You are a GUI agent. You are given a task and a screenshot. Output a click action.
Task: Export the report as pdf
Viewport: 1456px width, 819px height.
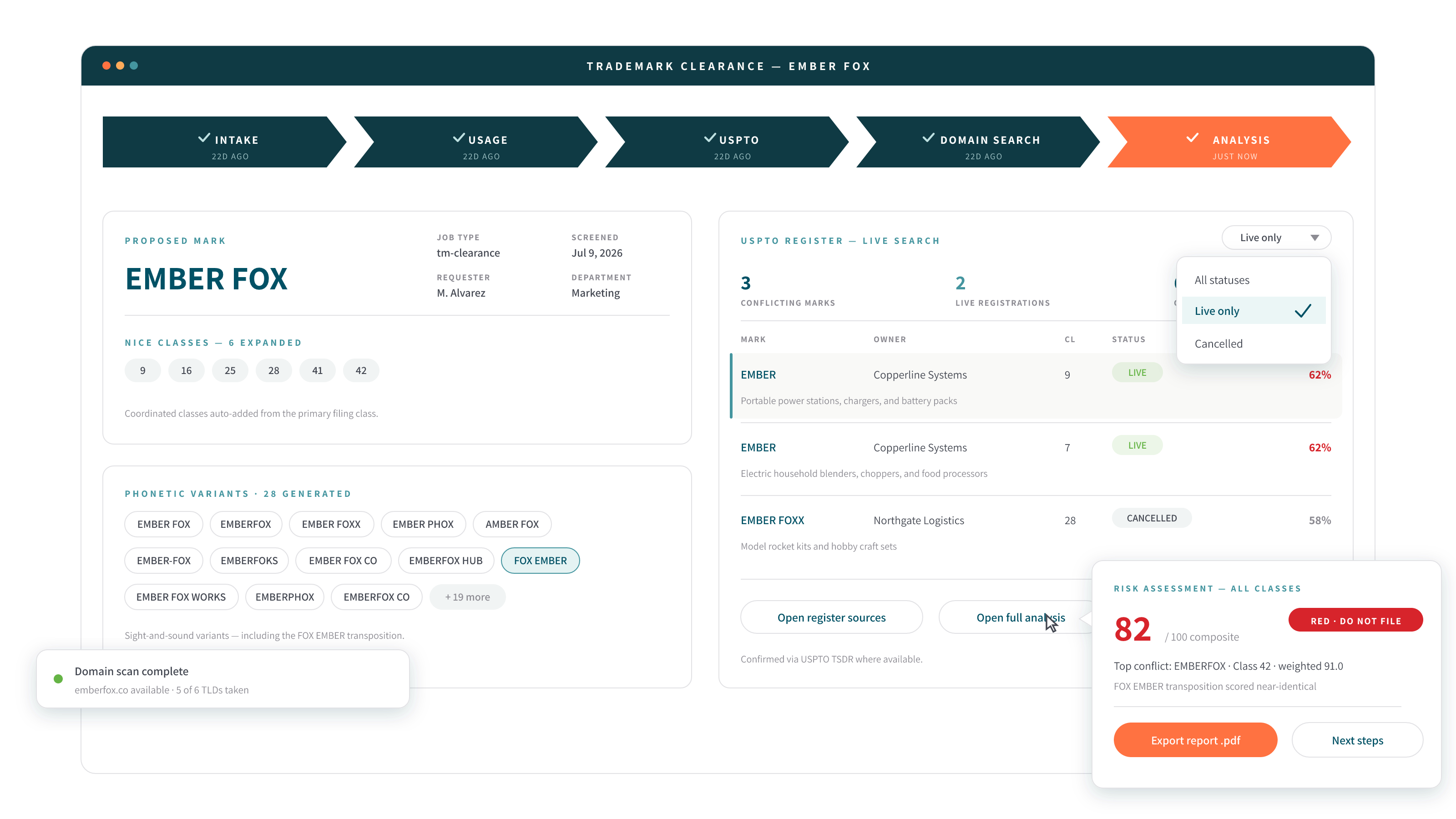1195,740
